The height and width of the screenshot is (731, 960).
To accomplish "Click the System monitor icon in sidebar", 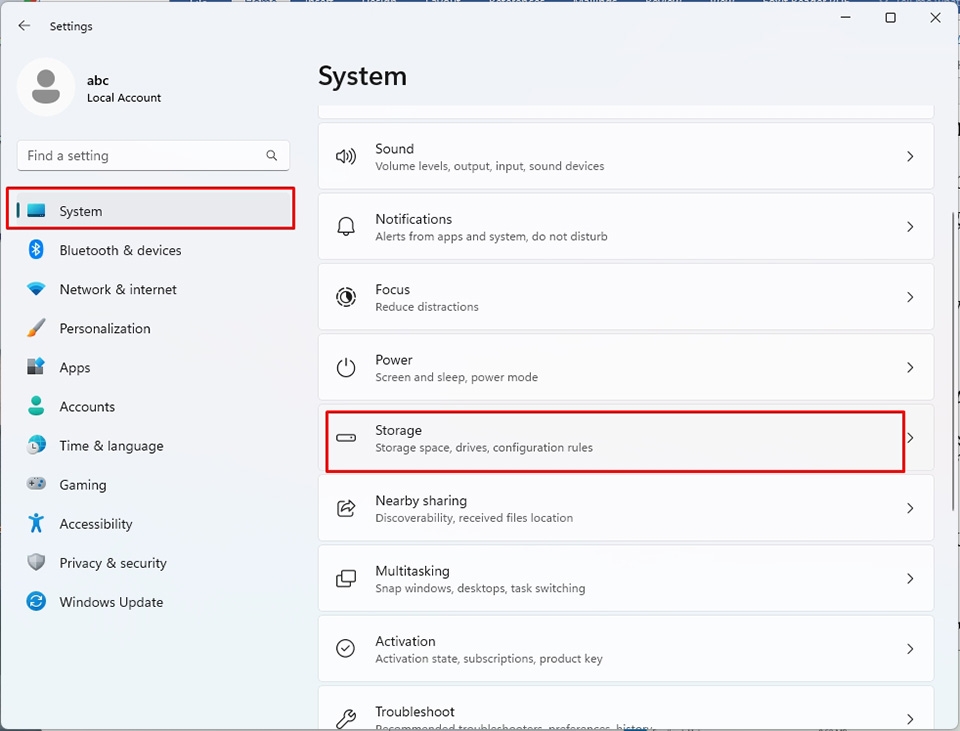I will [36, 211].
